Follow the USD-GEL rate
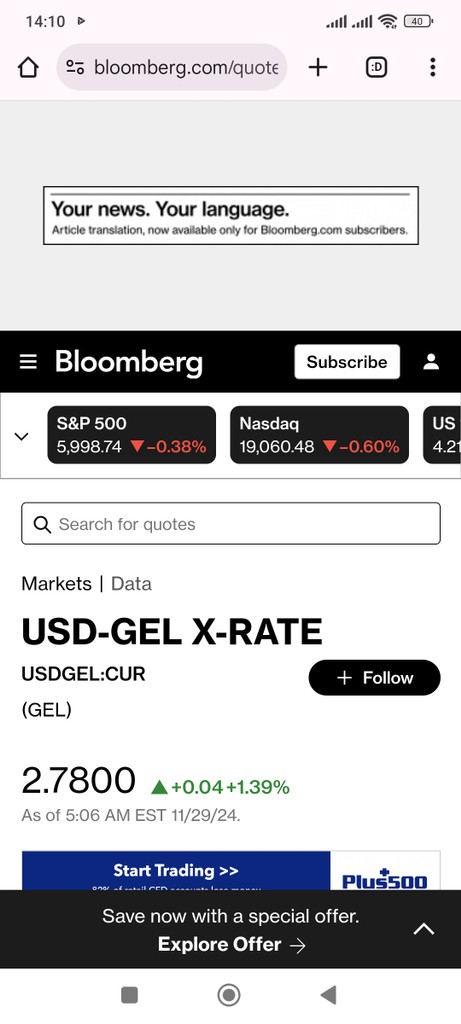This screenshot has height=1024, width=461. click(x=374, y=678)
